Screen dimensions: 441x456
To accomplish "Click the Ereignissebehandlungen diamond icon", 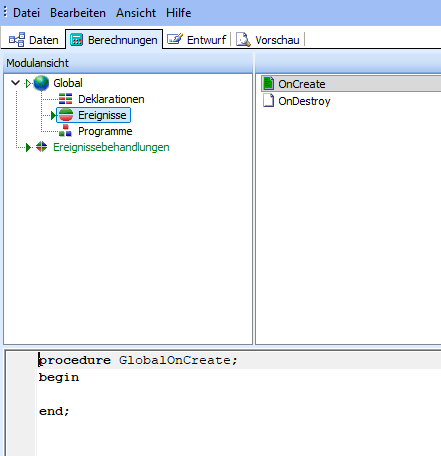I will coord(41,147).
